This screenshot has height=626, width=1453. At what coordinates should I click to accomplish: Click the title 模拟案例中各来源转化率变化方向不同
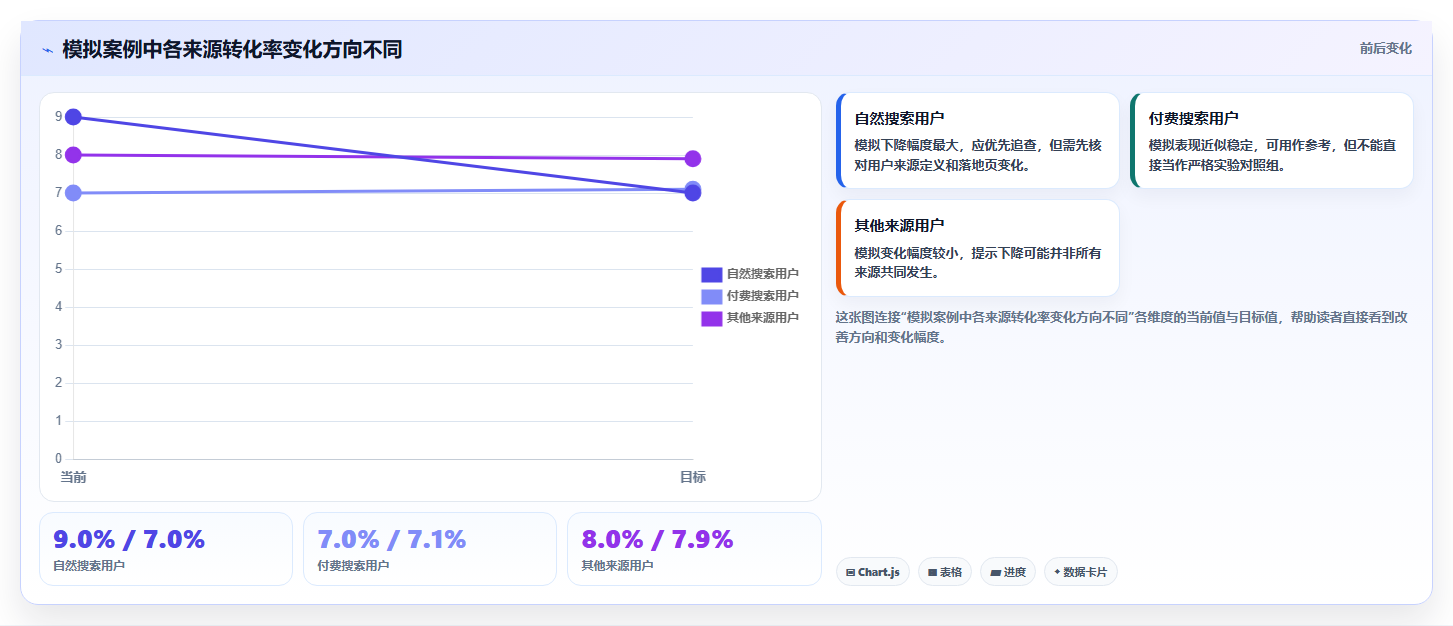tap(232, 49)
